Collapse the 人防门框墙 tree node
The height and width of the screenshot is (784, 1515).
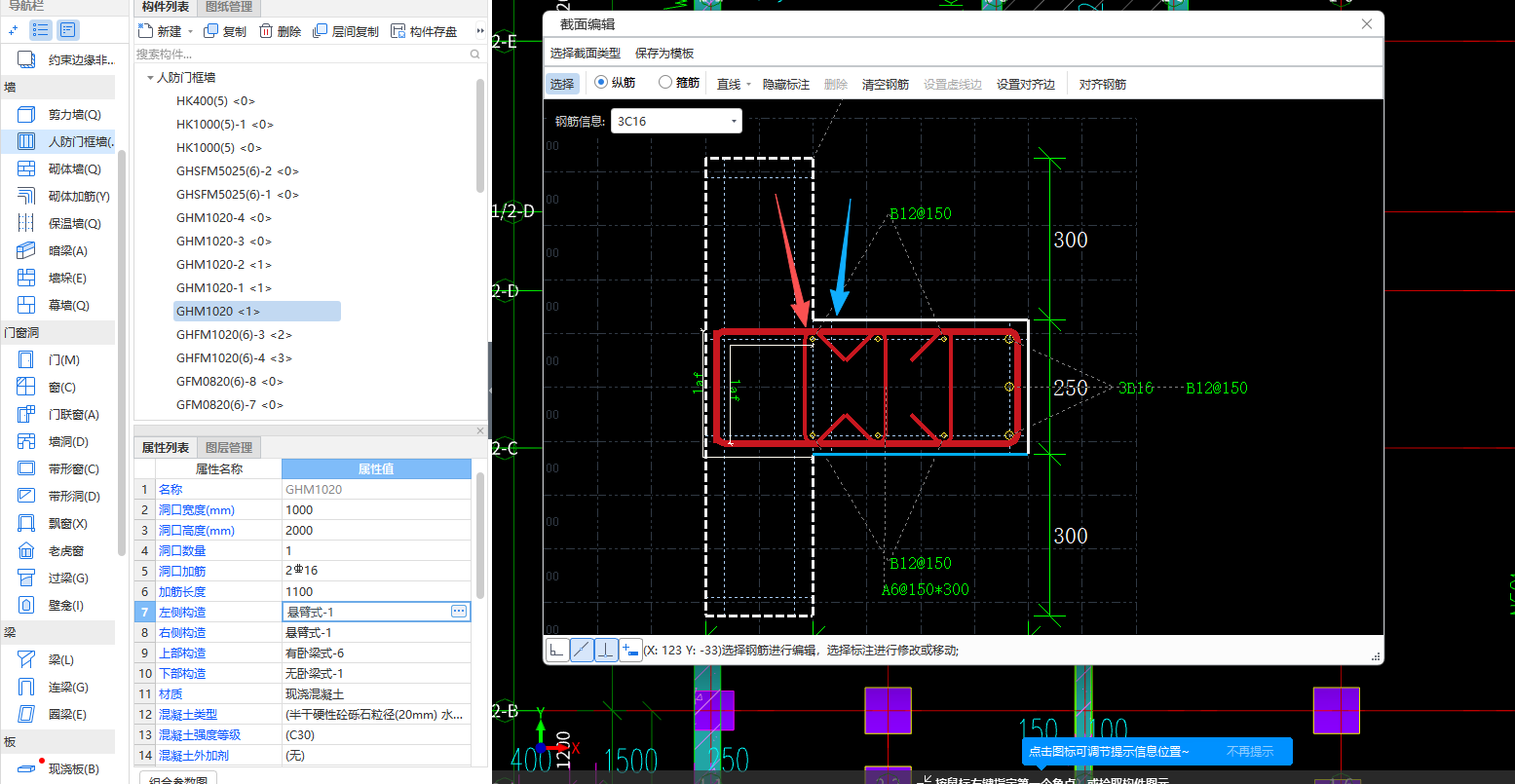click(150, 78)
